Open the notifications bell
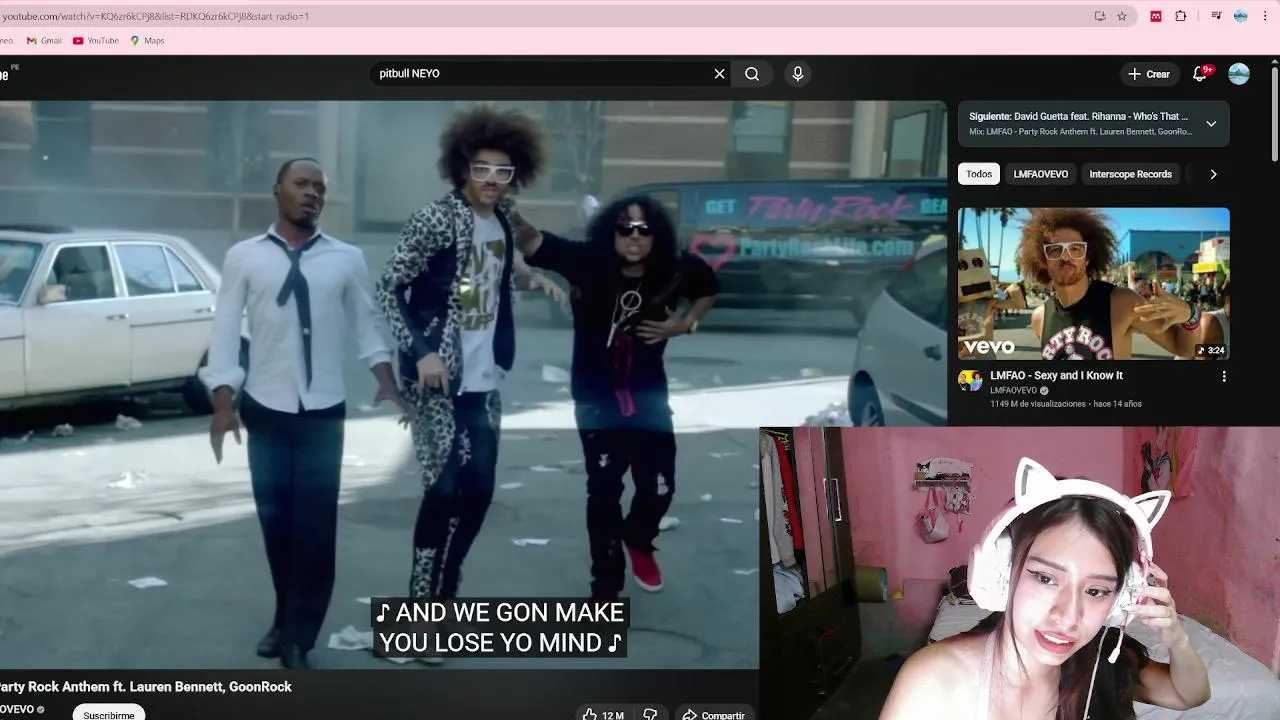Viewport: 1280px width, 720px height. pyautogui.click(x=1200, y=74)
